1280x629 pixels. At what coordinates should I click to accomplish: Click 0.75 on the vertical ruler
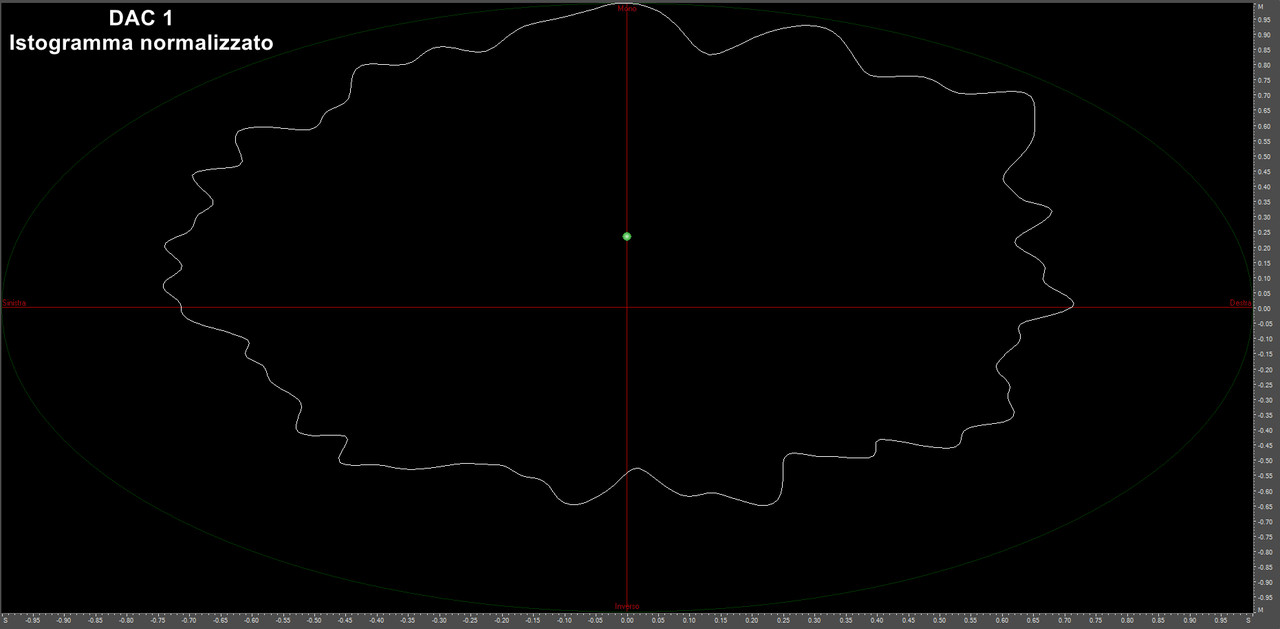pyautogui.click(x=1265, y=80)
